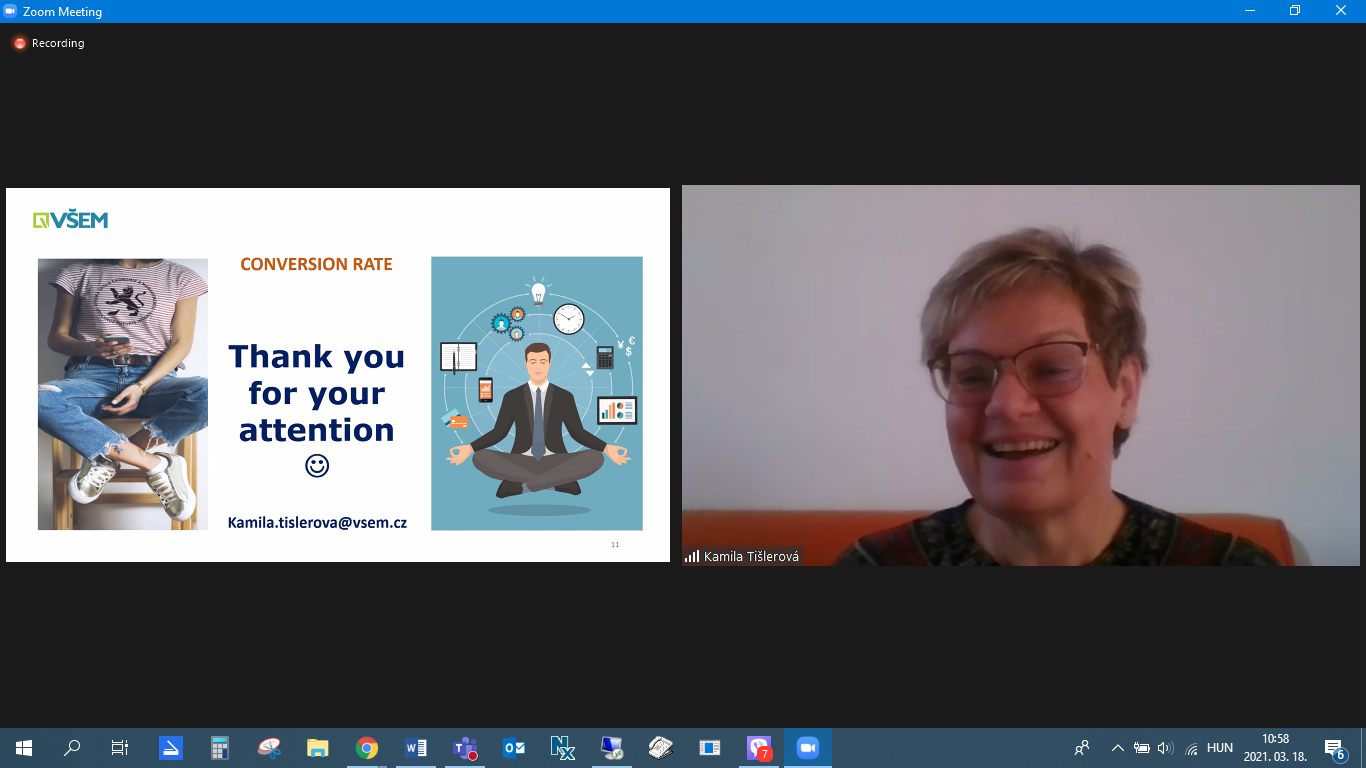Click the Recording indicator in Zoom

coord(48,43)
